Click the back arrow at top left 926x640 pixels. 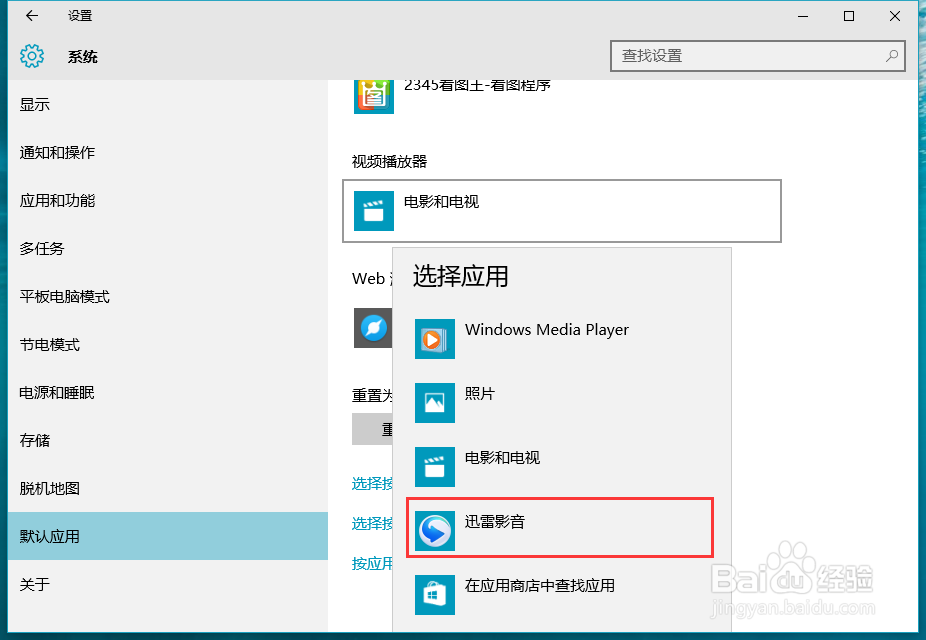[30, 16]
